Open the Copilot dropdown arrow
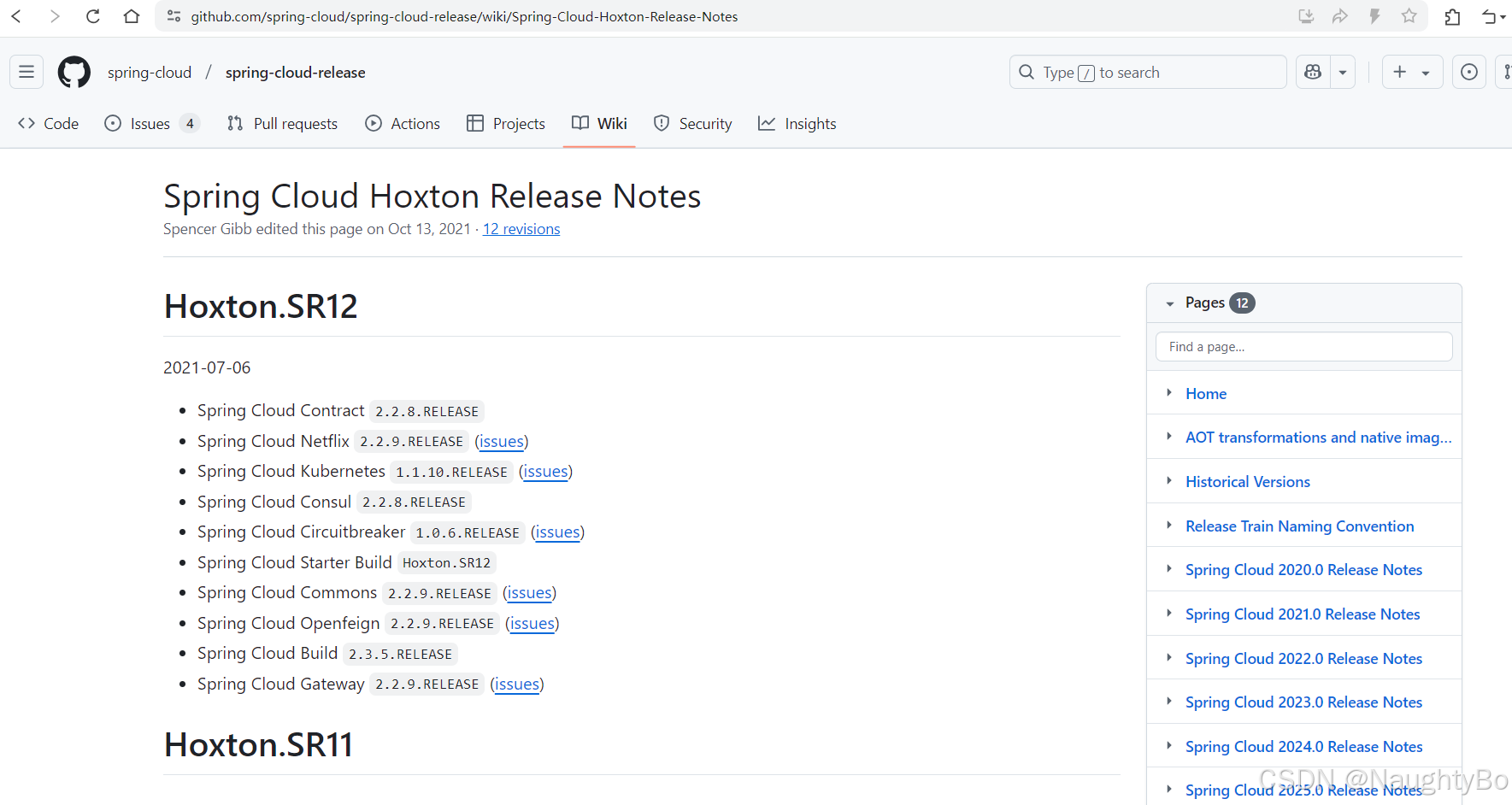 pyautogui.click(x=1343, y=72)
